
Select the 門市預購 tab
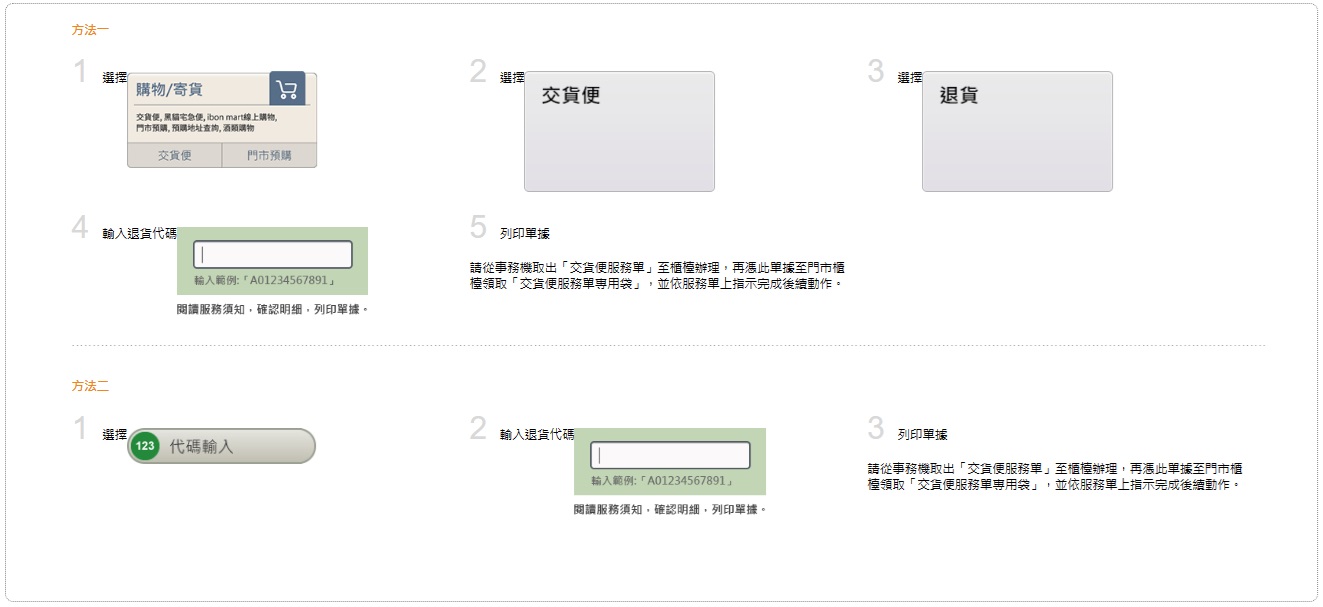coord(269,155)
